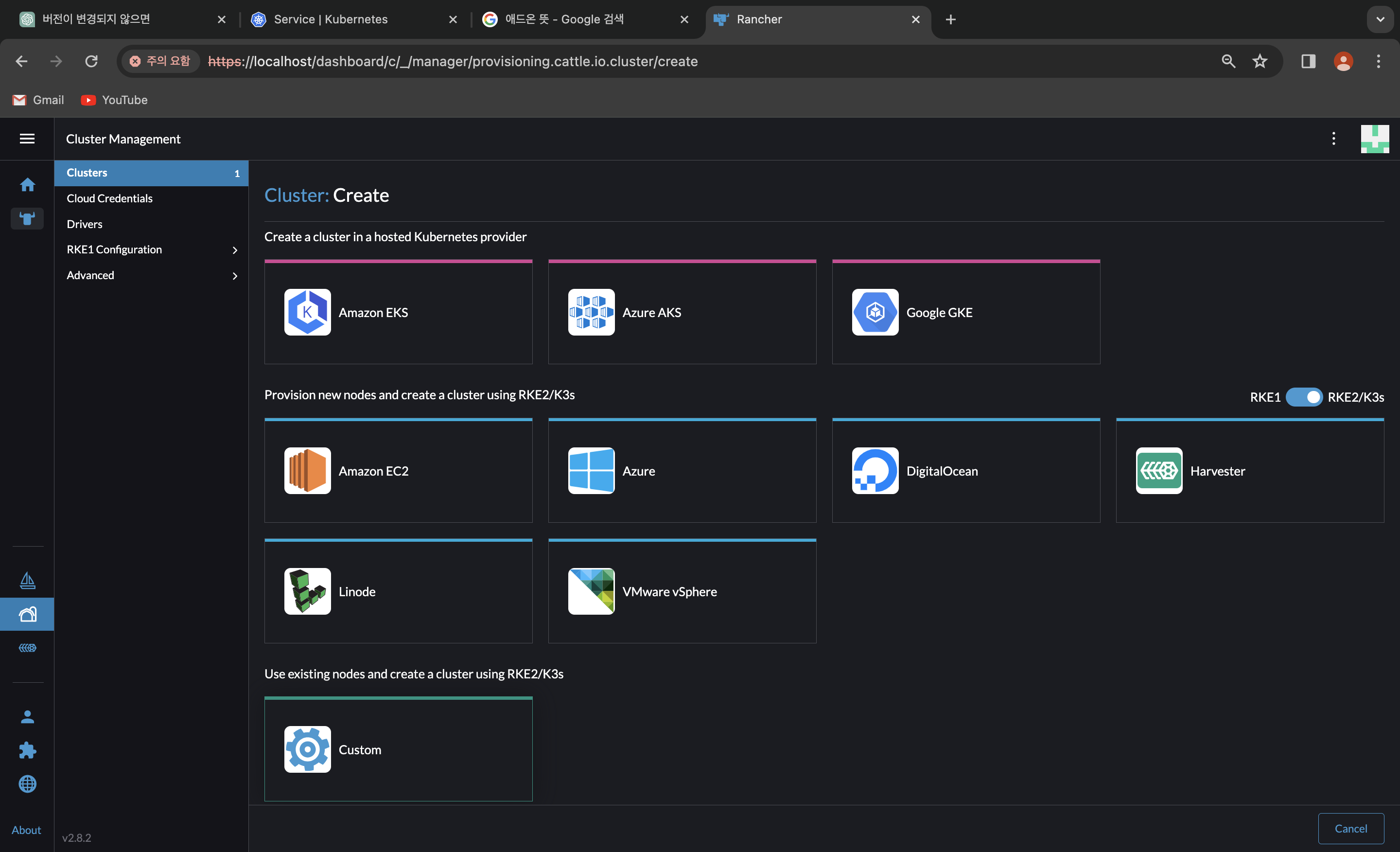The height and width of the screenshot is (852, 1400).
Task: Open Extensions puzzle piece icon
Action: click(27, 750)
